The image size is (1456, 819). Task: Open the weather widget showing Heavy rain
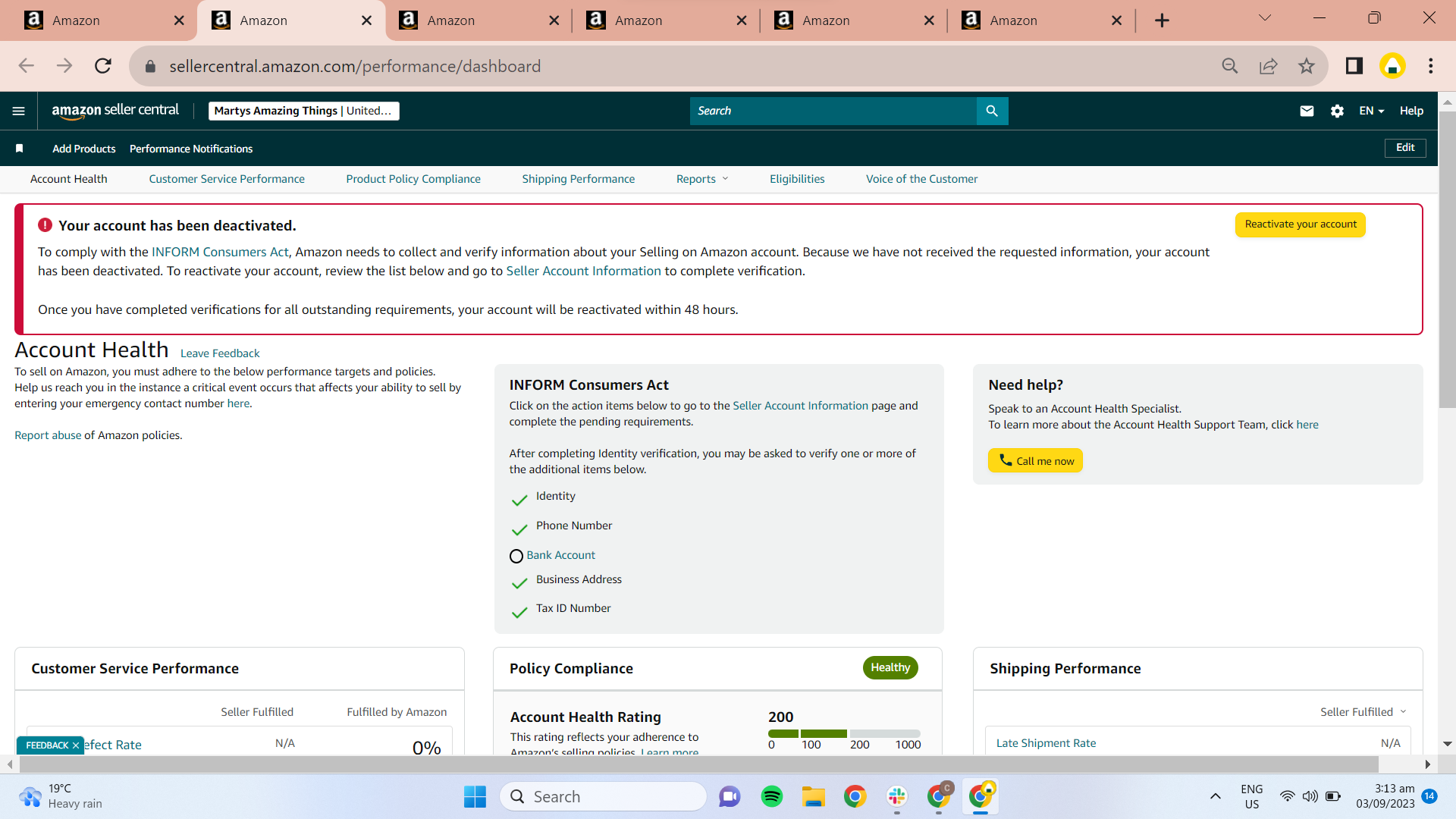(x=62, y=796)
